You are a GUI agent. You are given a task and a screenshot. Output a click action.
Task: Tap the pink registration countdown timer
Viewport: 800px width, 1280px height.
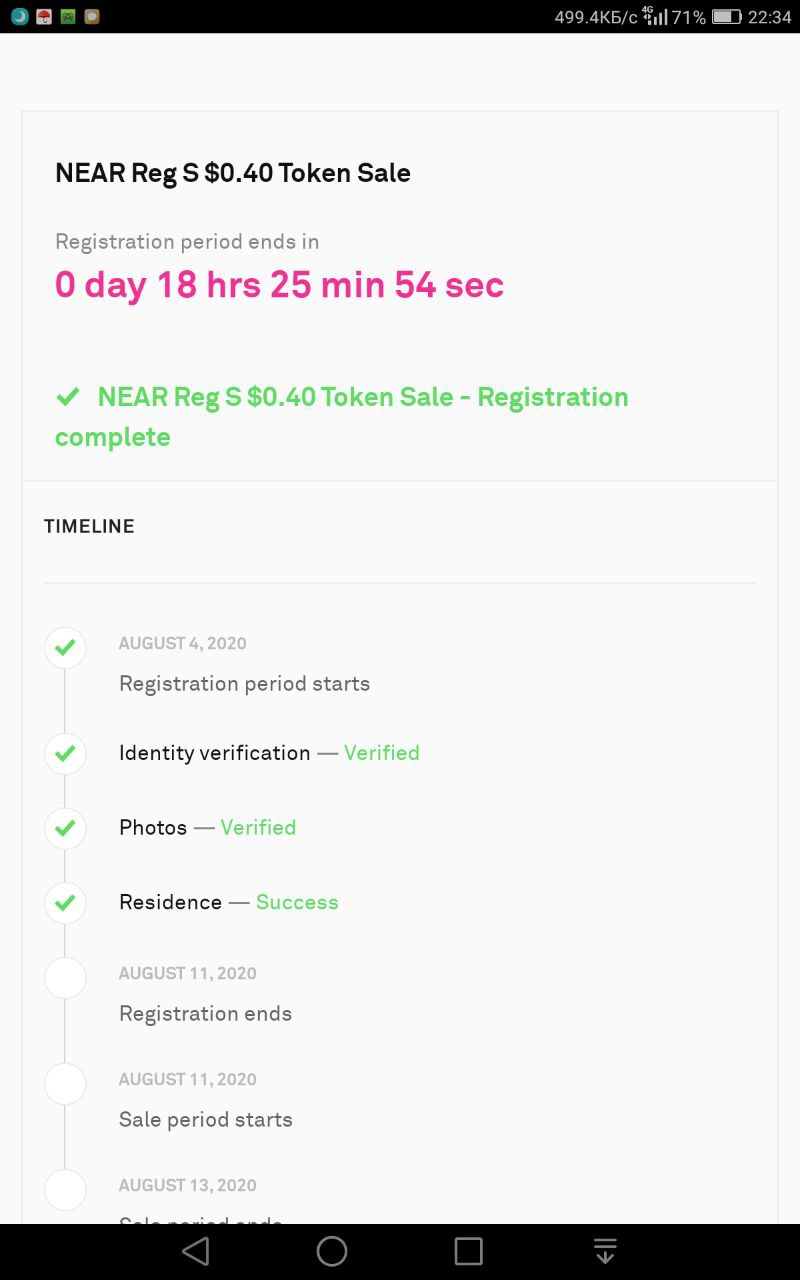(x=279, y=285)
